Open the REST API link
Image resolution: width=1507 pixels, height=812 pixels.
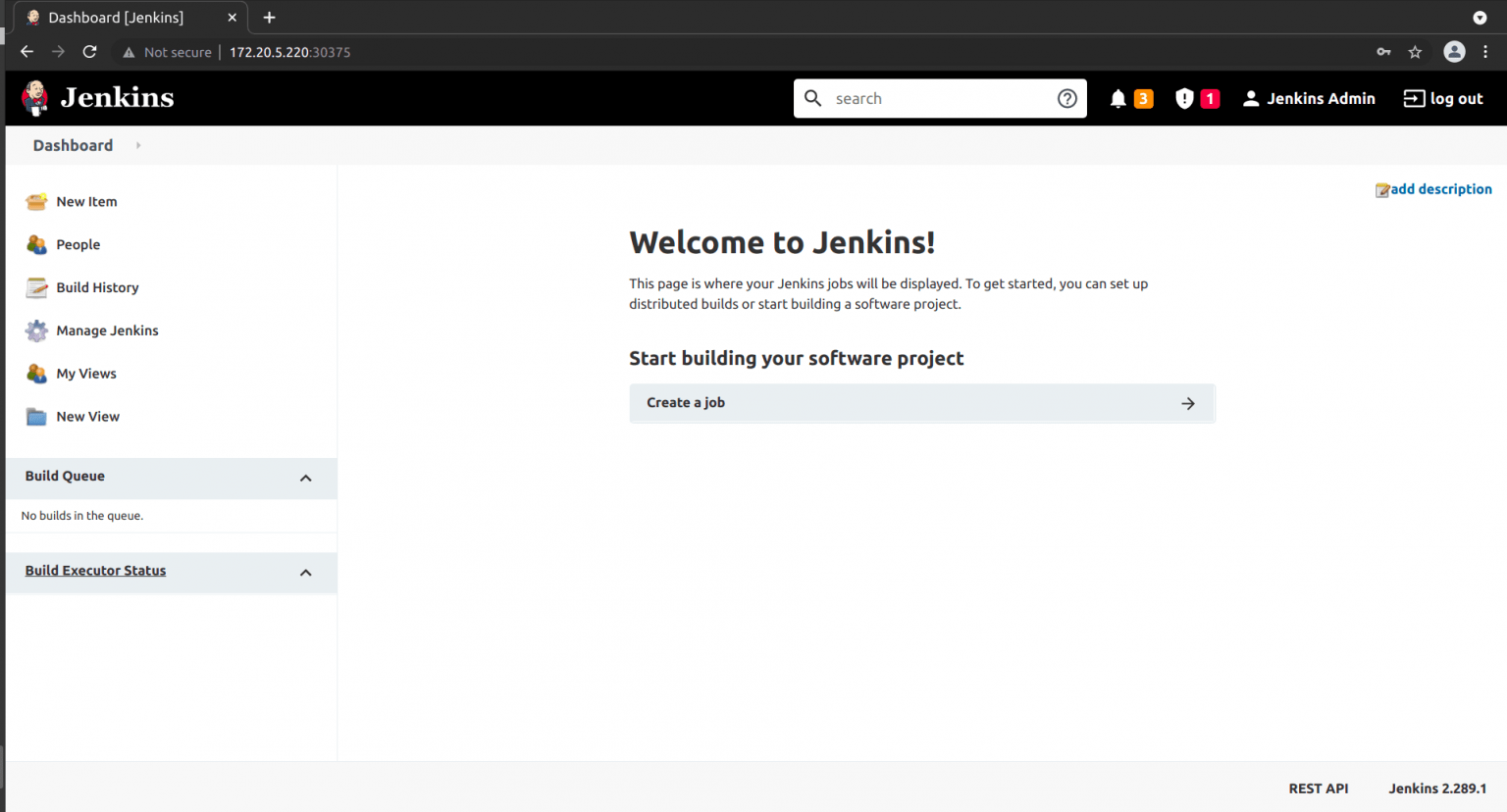(x=1318, y=788)
